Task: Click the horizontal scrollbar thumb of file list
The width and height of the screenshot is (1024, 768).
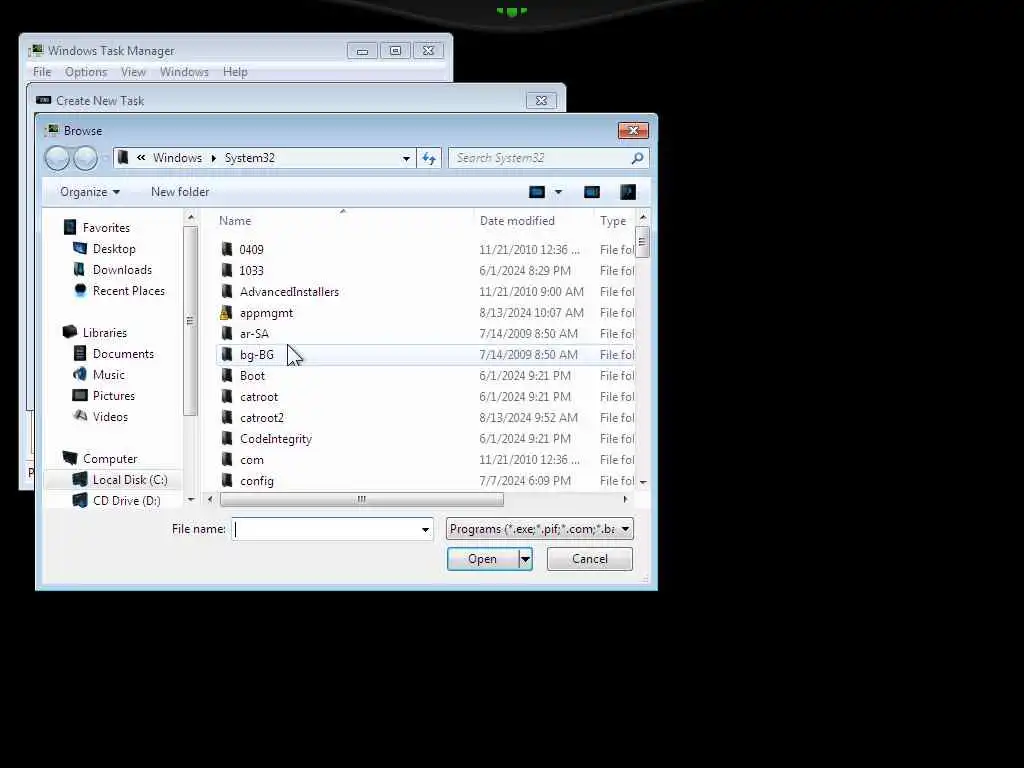Action: tap(362, 500)
